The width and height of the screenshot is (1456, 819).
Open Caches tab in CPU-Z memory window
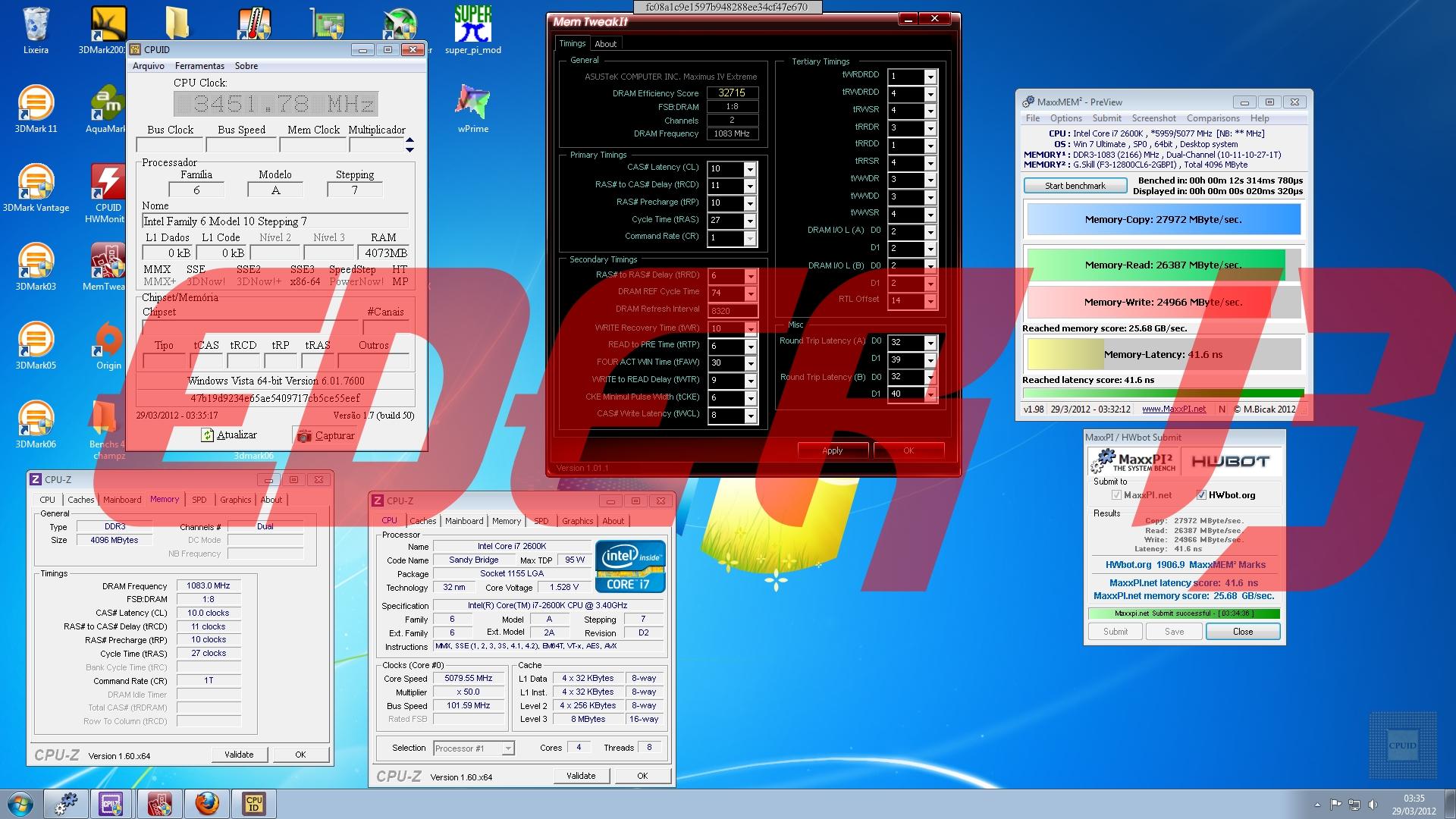click(x=81, y=500)
